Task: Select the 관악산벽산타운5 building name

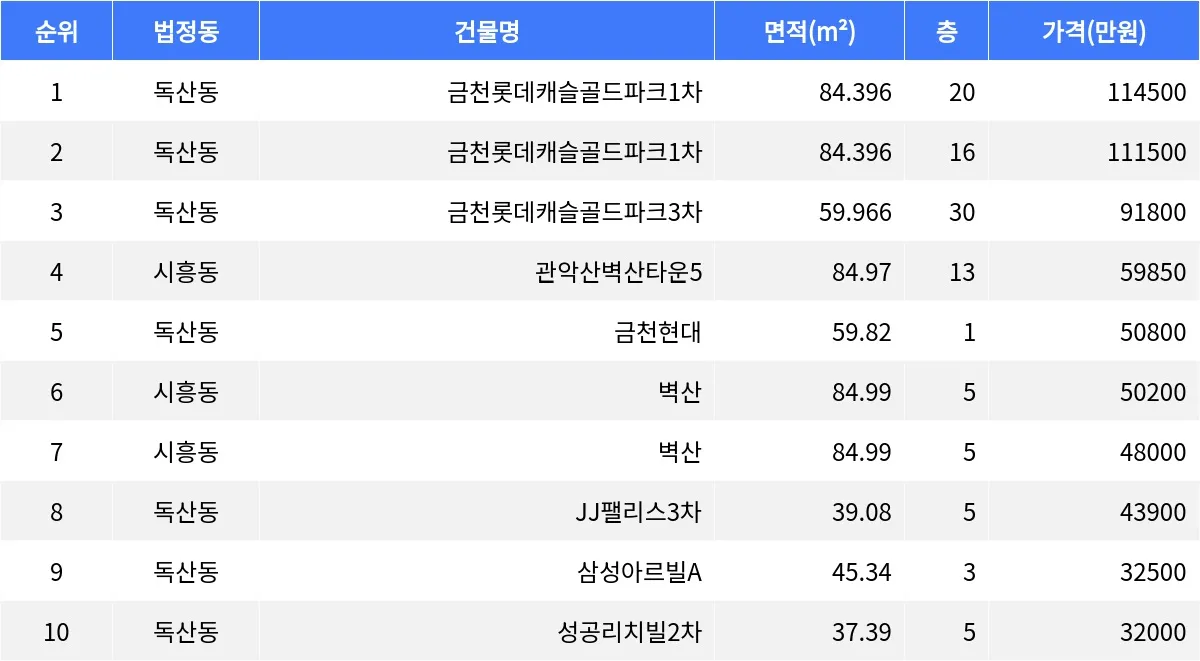Action: (x=618, y=273)
